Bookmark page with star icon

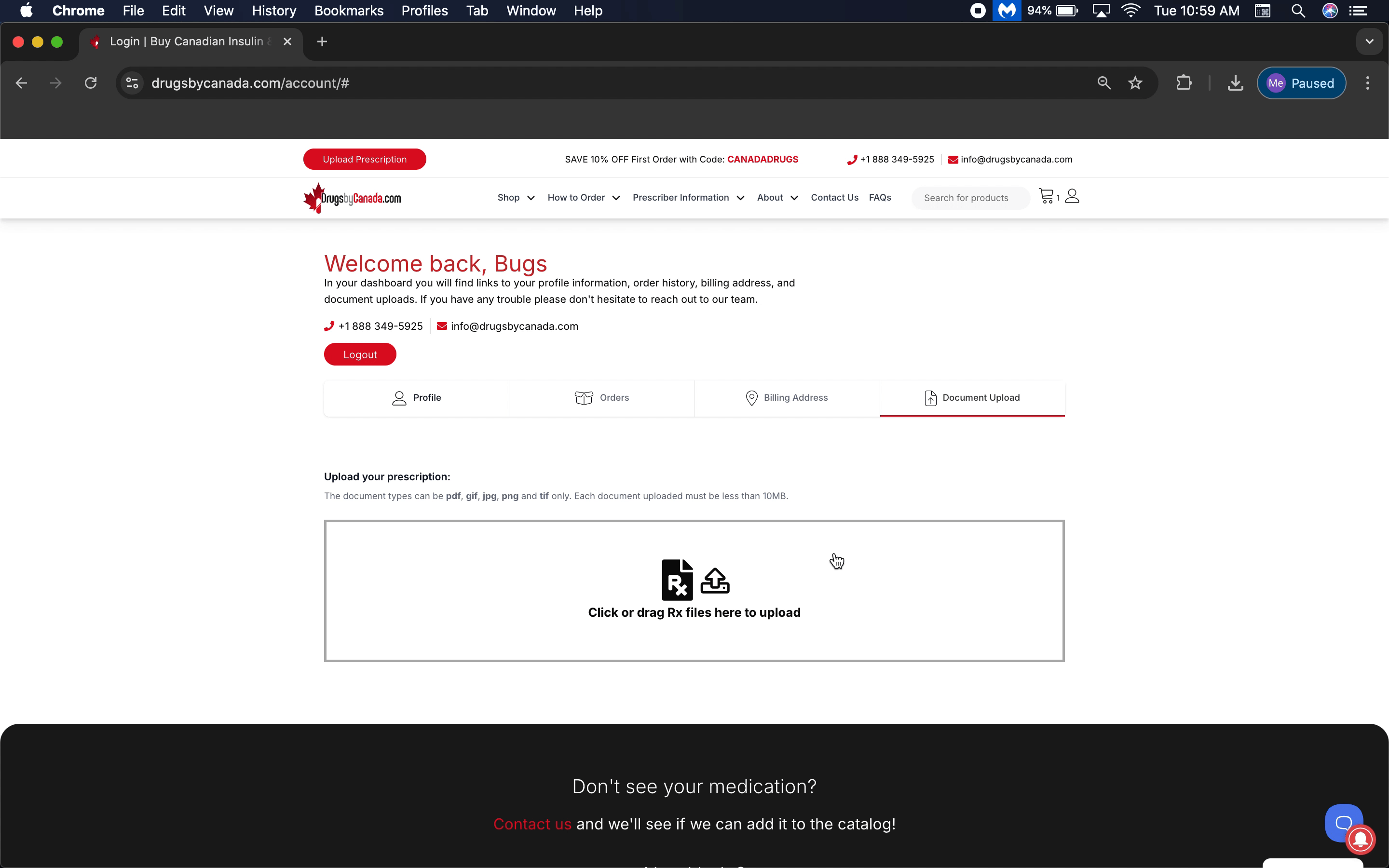tap(1135, 83)
